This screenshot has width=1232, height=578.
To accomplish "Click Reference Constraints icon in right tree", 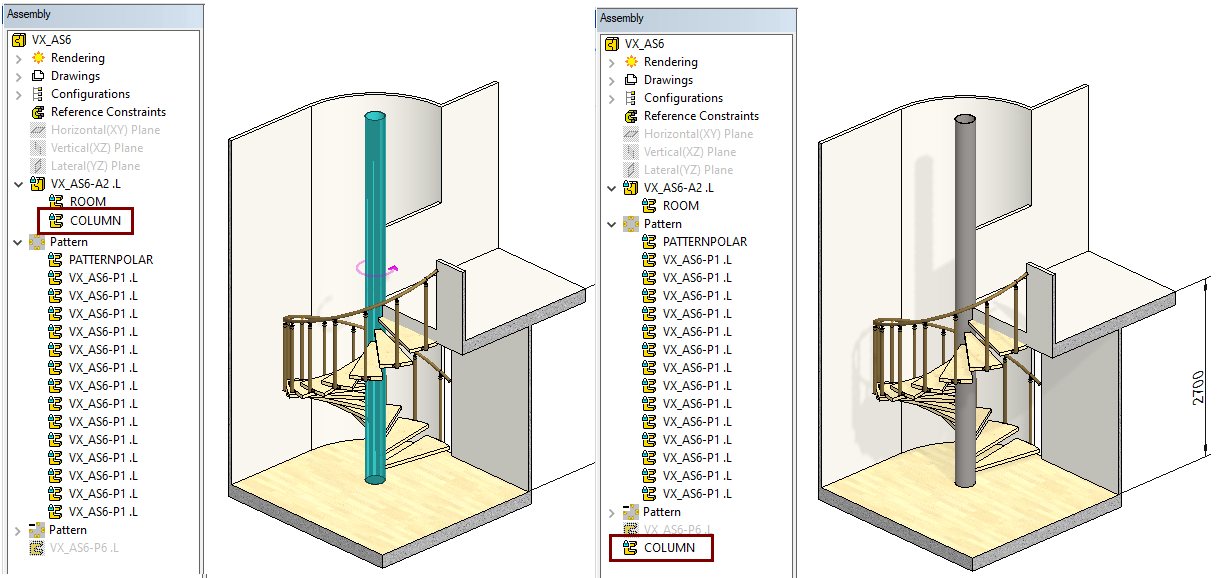I will coord(631,116).
